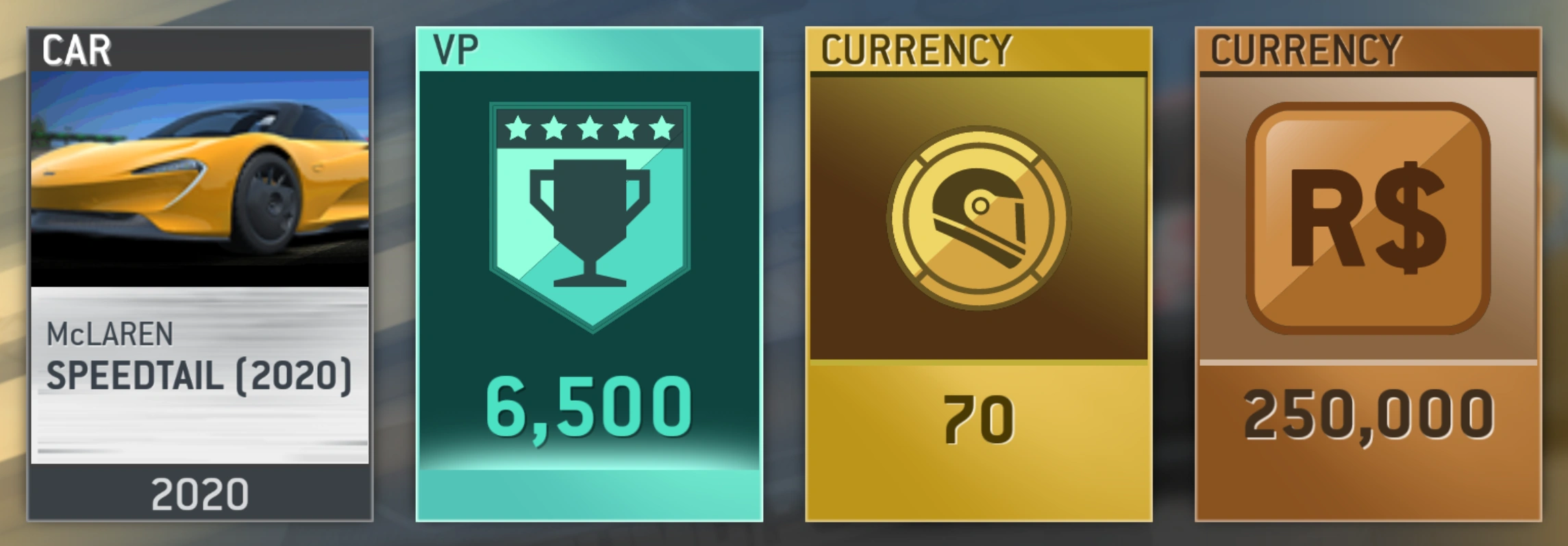Select the McLAREN manufacturer text

[x=110, y=334]
